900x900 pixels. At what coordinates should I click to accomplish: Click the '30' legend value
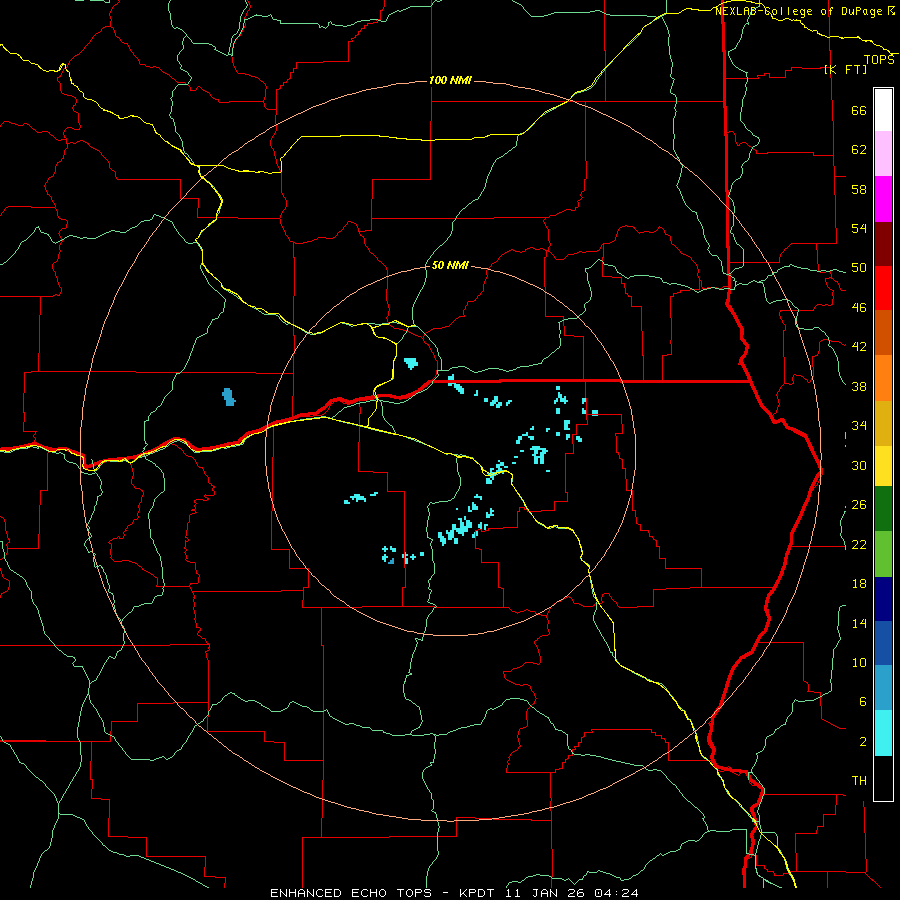859,465
